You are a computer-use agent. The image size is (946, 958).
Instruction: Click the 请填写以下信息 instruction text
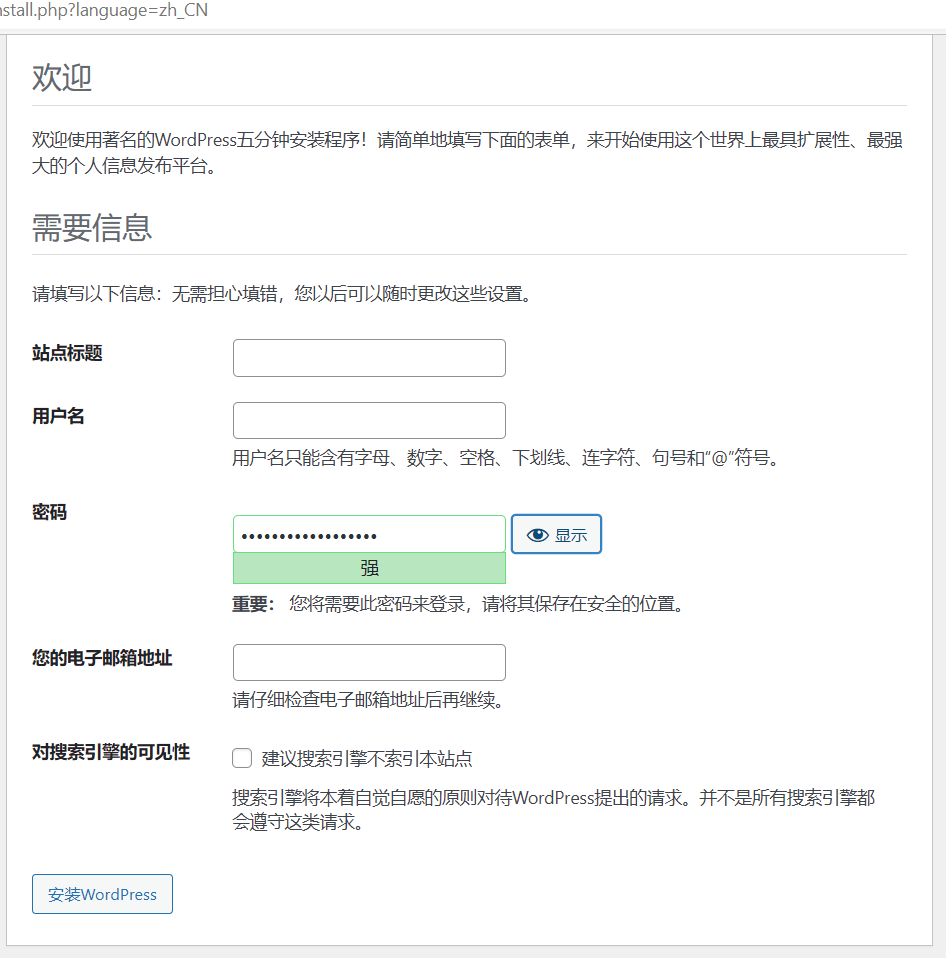click(x=283, y=294)
